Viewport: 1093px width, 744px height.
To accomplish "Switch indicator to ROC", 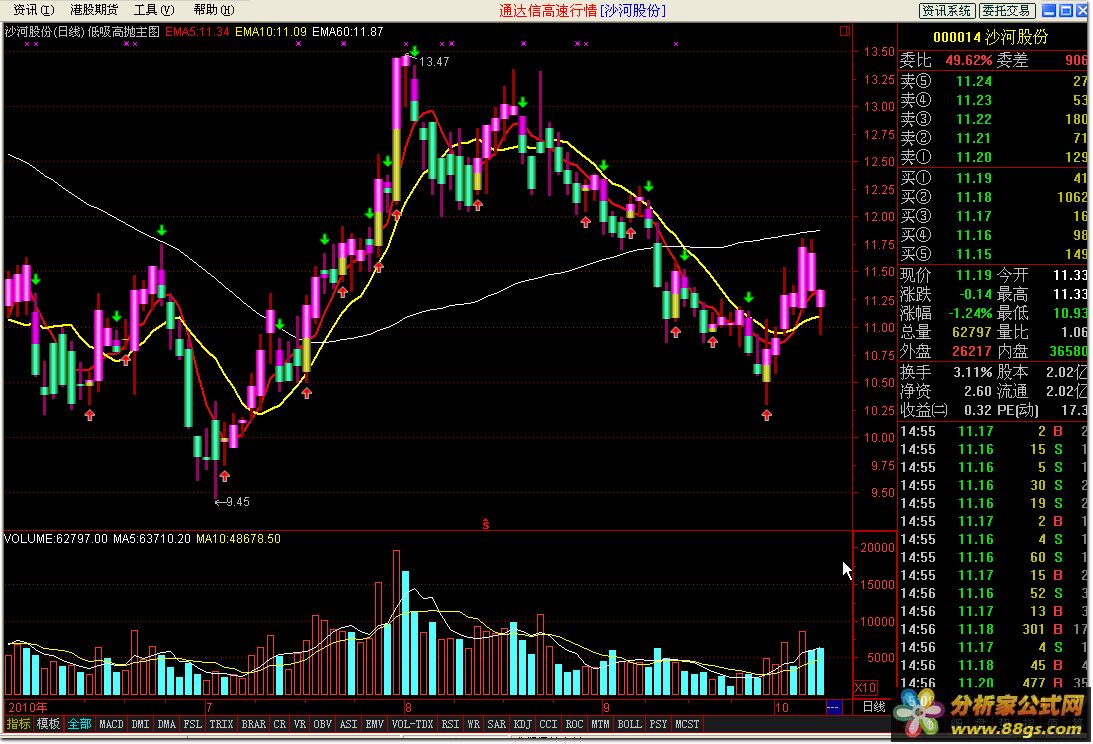I will (574, 724).
